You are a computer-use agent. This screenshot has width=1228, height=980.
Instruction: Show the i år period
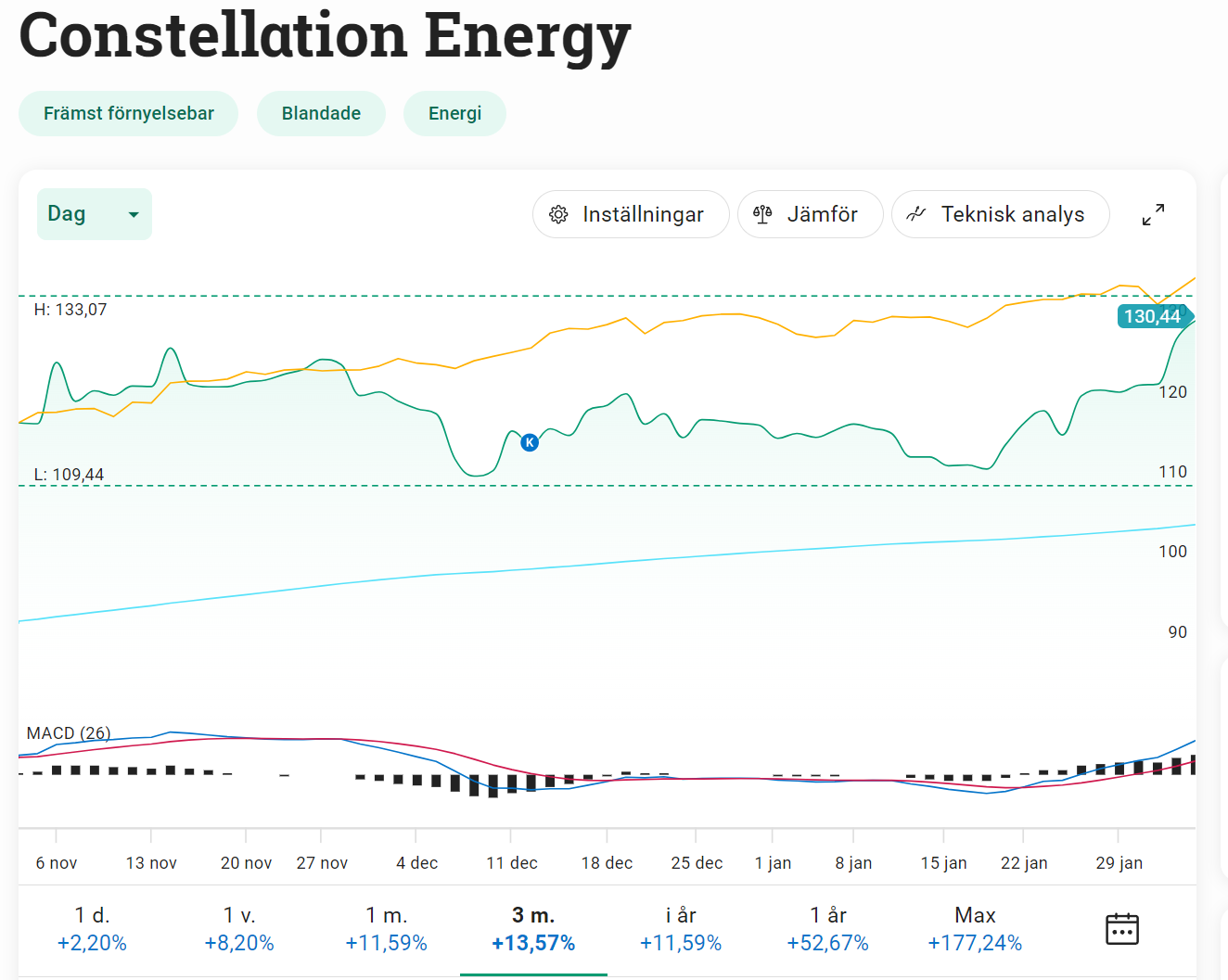click(680, 929)
